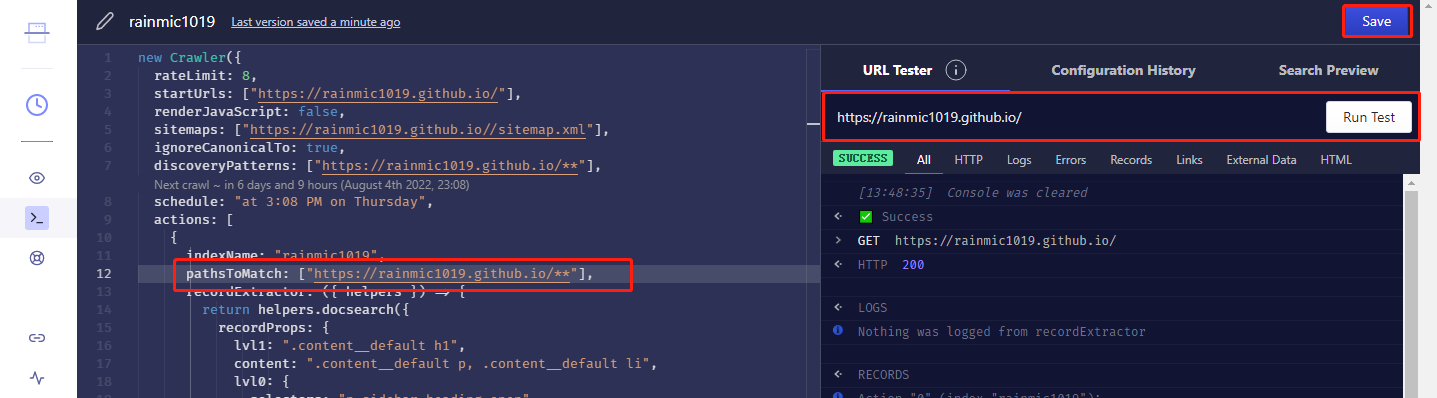
Task: Click the indexName "rainmic1019" code line
Action: point(286,255)
